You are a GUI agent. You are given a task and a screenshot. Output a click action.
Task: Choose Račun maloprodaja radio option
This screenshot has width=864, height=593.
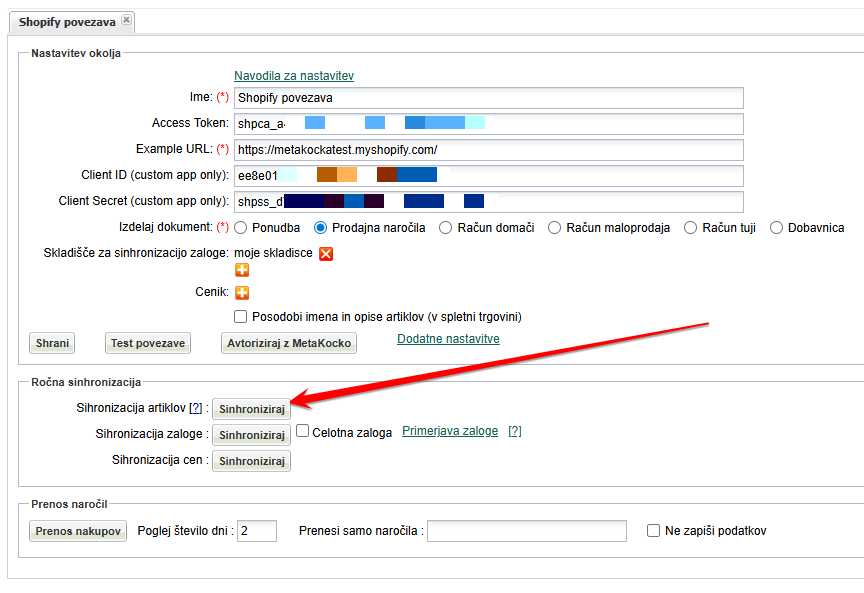pos(554,228)
